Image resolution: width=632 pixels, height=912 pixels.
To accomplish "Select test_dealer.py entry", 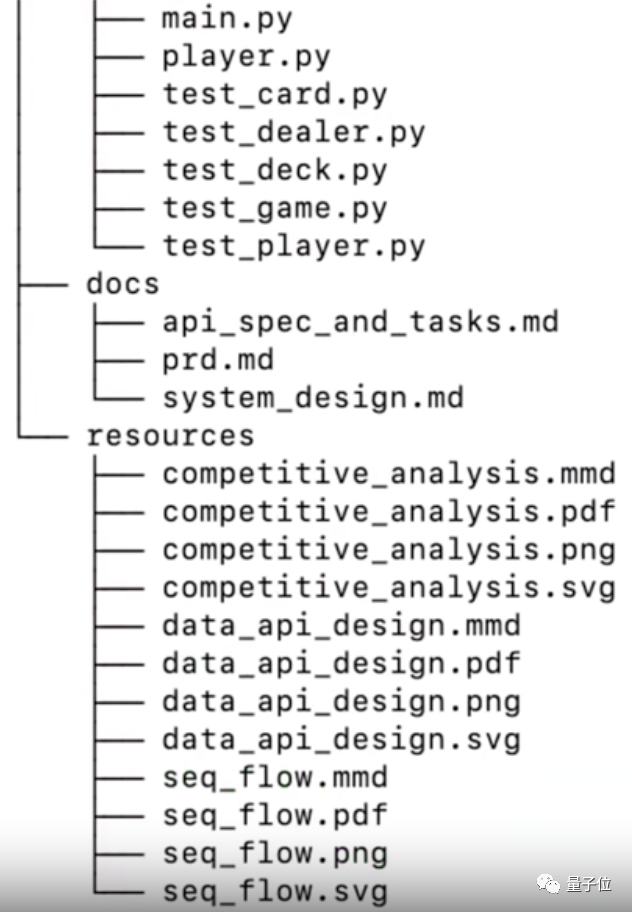I will (x=294, y=133).
